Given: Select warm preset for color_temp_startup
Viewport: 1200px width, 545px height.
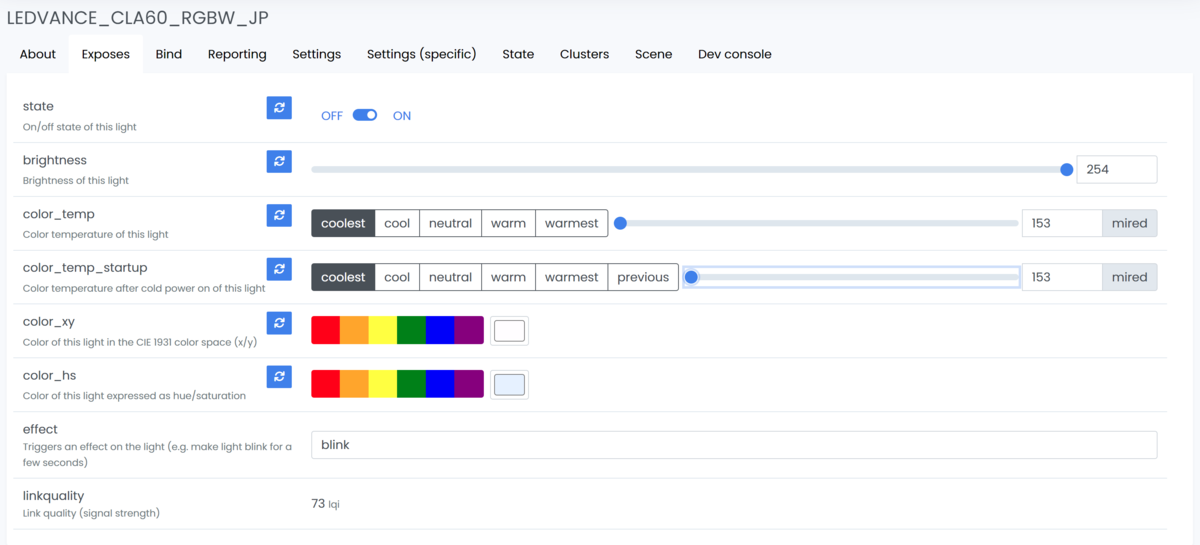Looking at the screenshot, I should pyautogui.click(x=508, y=277).
